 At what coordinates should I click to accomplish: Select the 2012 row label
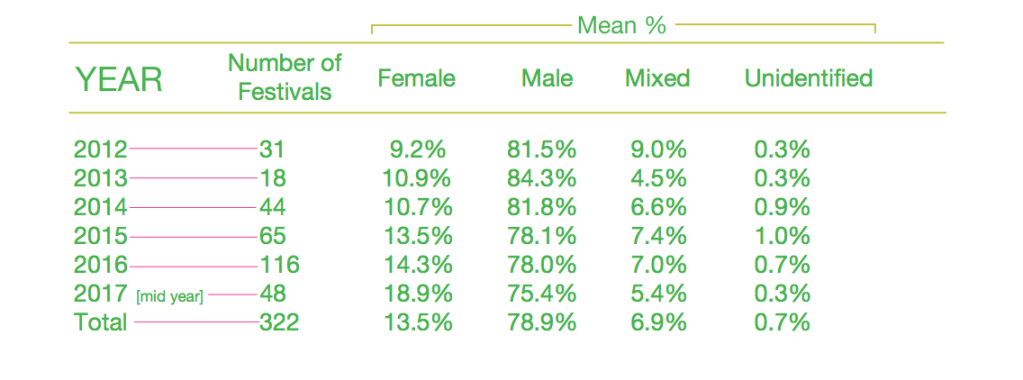click(100, 150)
